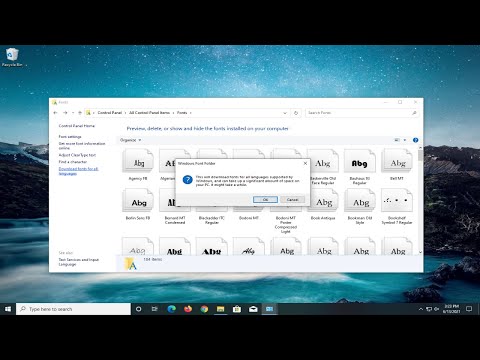
Task: Open Adjust ClearType text link
Action: click(x=77, y=155)
